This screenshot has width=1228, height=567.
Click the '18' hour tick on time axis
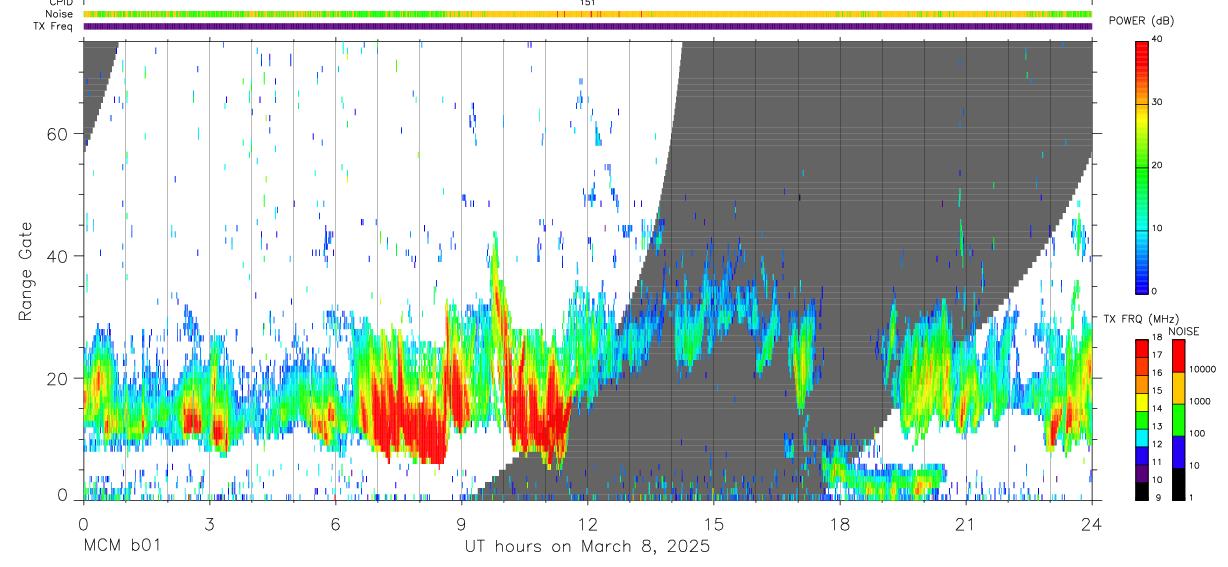[839, 525]
